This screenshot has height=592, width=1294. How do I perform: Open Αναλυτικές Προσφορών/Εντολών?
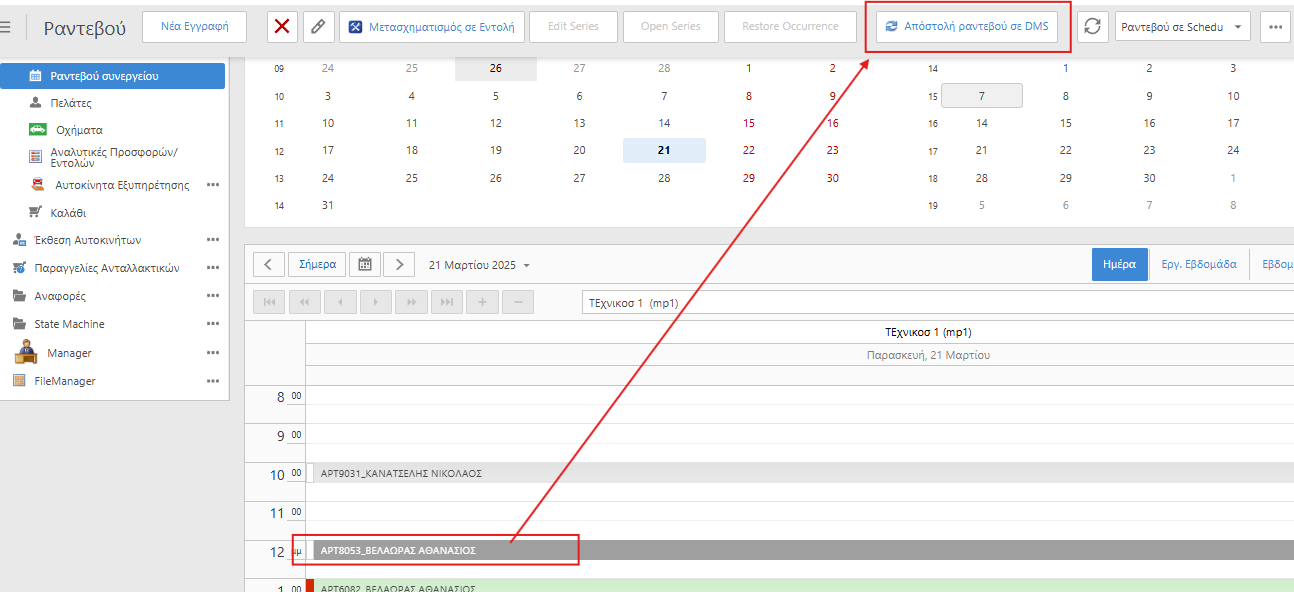[113, 157]
